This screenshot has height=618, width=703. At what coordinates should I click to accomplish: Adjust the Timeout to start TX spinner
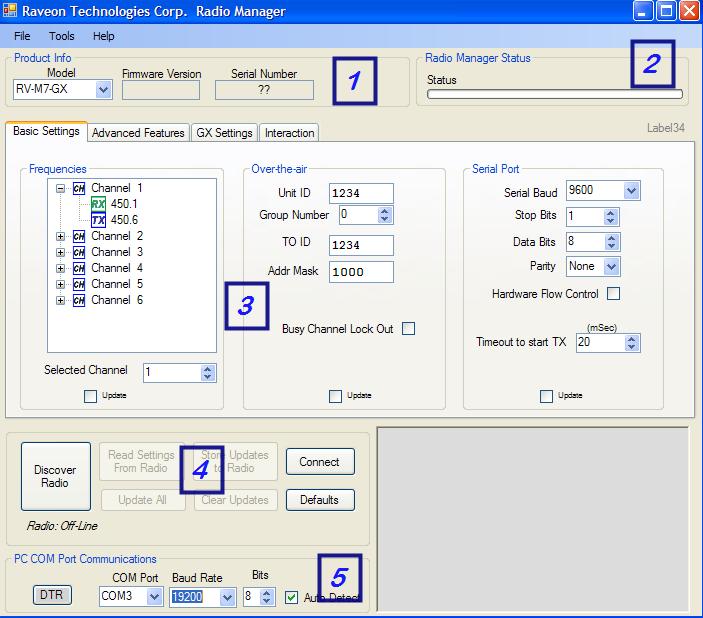coord(632,343)
